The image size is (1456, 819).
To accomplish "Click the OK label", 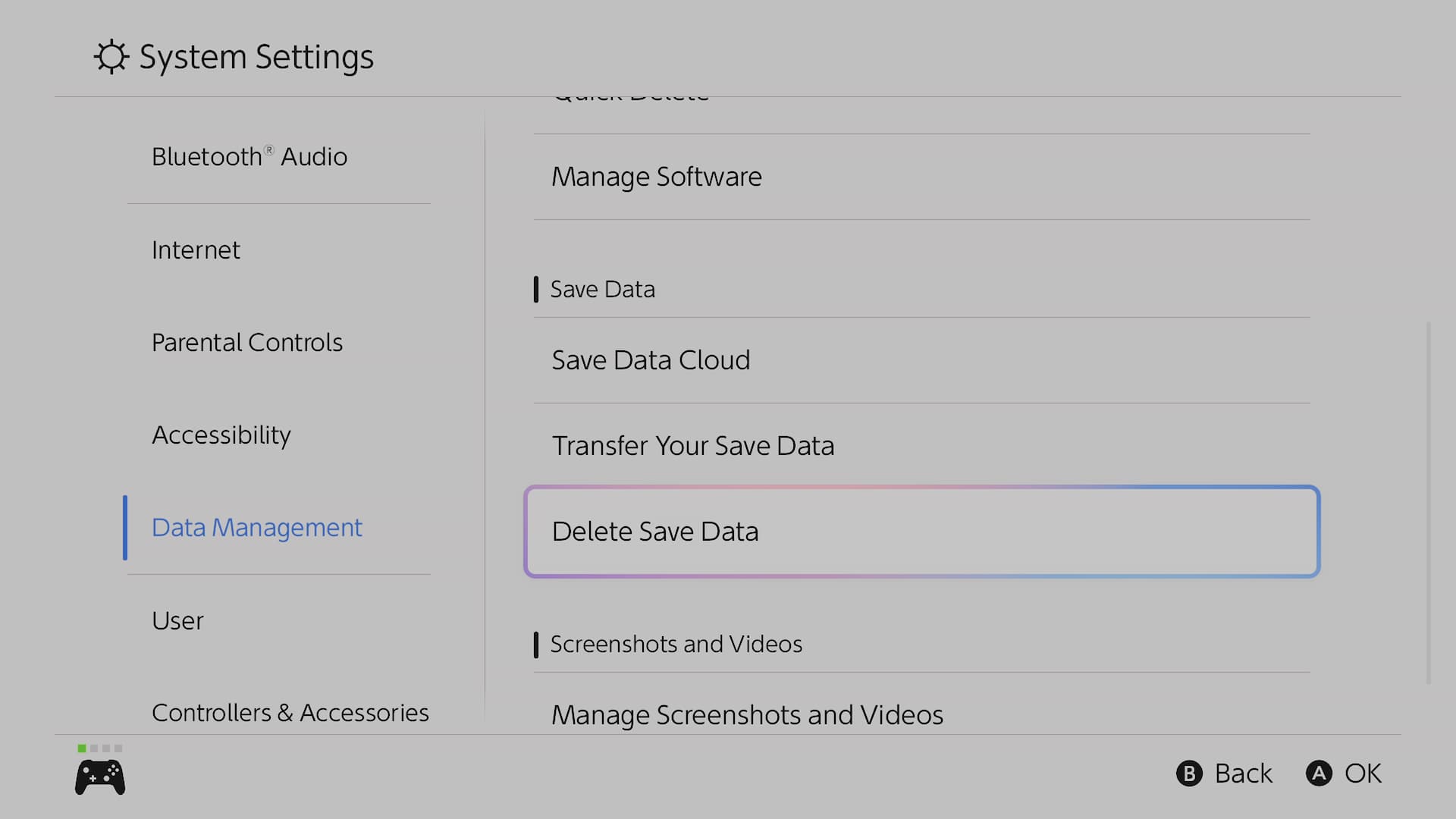I will (x=1363, y=773).
